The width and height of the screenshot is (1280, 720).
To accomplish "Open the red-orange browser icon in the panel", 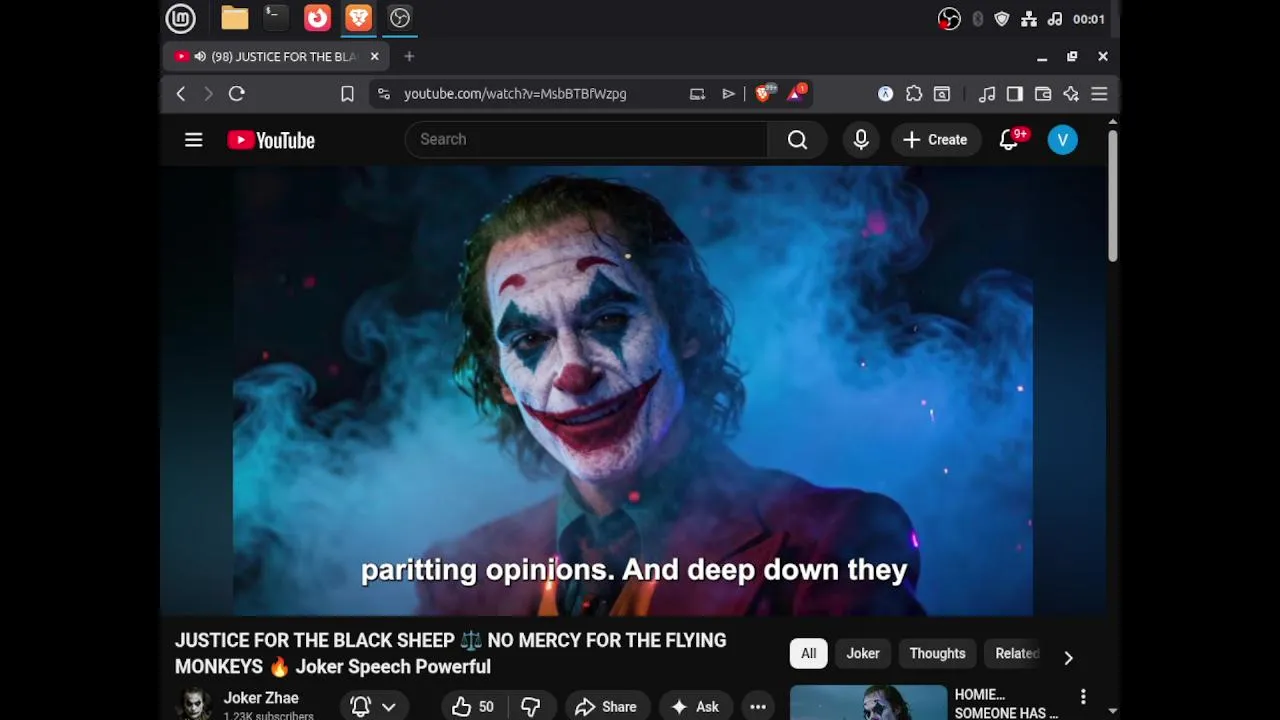I will (317, 18).
